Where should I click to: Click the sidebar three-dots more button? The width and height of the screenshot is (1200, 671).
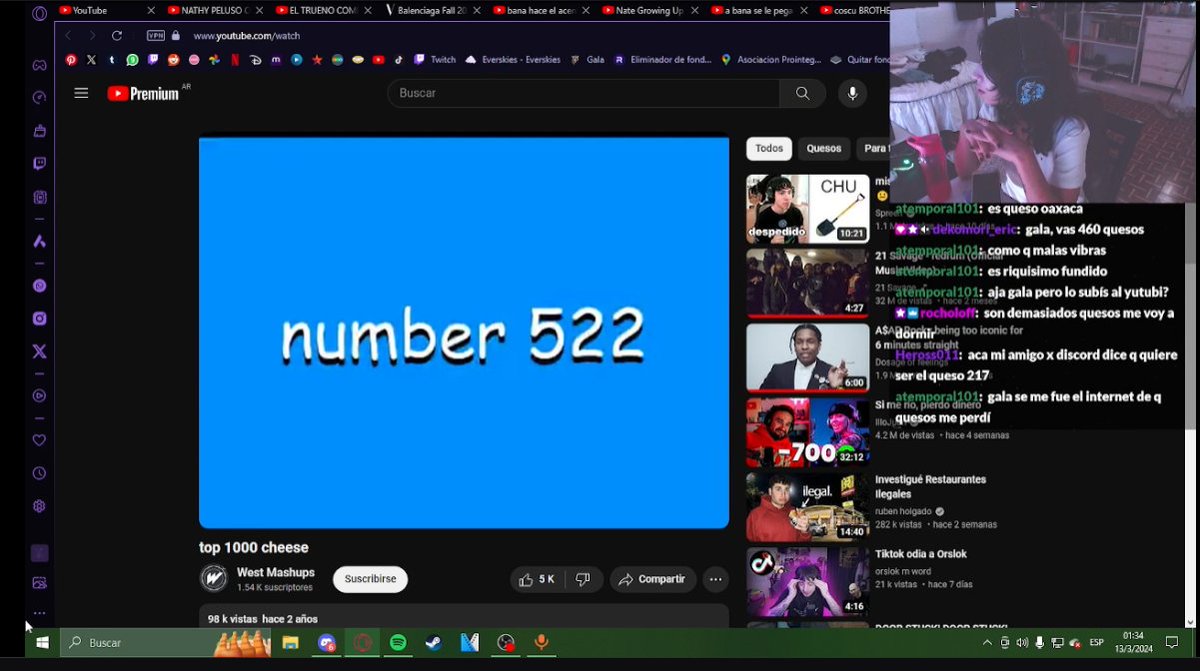tap(39, 613)
